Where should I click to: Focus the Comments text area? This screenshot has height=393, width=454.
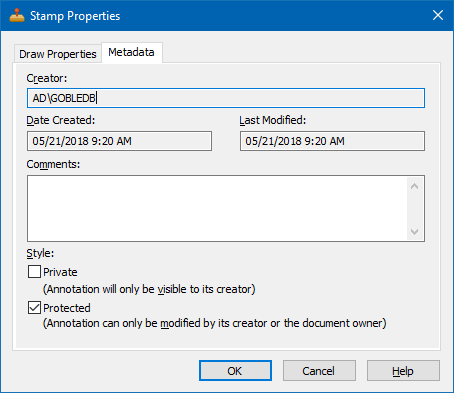tap(217, 208)
